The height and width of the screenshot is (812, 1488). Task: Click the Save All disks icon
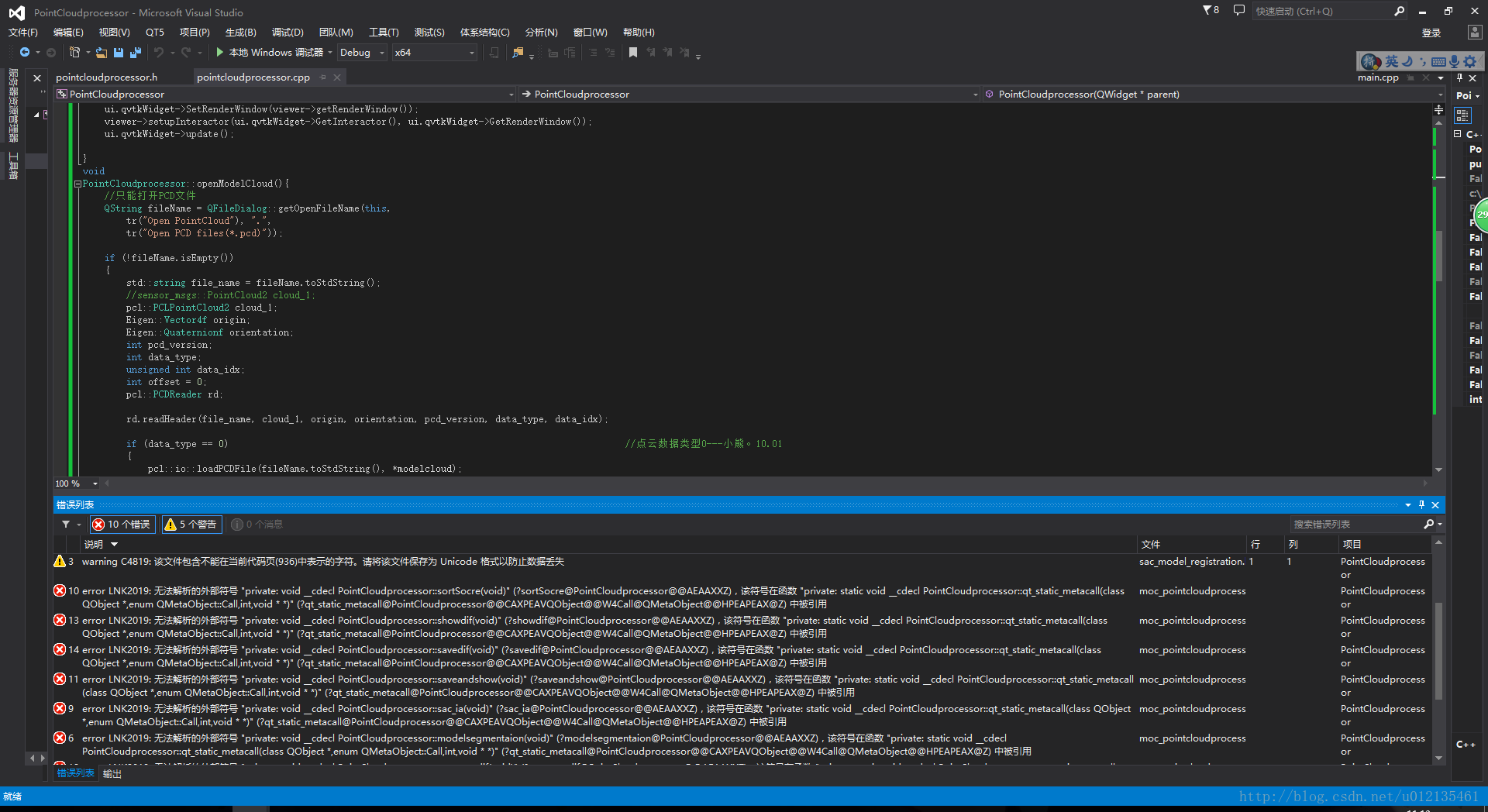coord(136,53)
